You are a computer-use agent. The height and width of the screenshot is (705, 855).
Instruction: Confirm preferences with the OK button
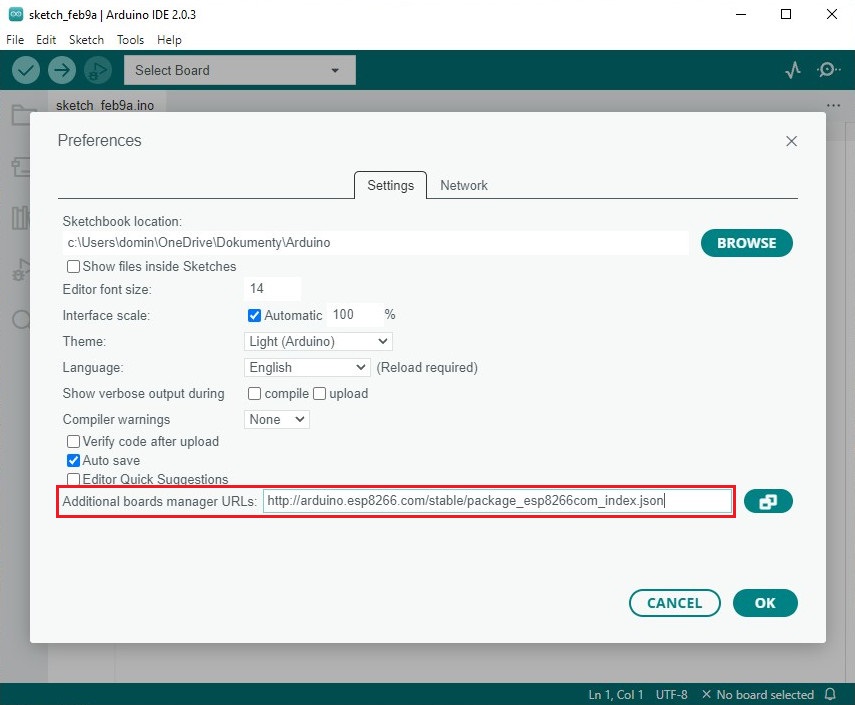pyautogui.click(x=765, y=603)
